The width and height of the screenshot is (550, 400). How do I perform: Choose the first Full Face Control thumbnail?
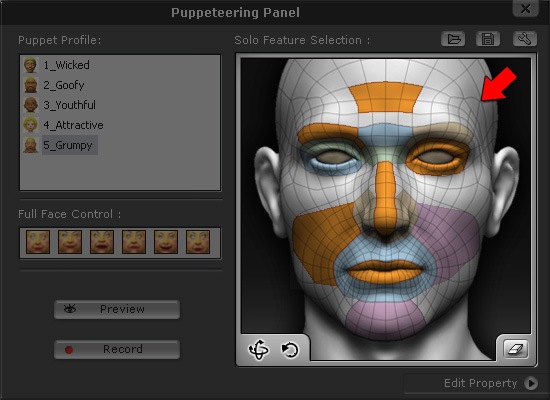tap(38, 242)
